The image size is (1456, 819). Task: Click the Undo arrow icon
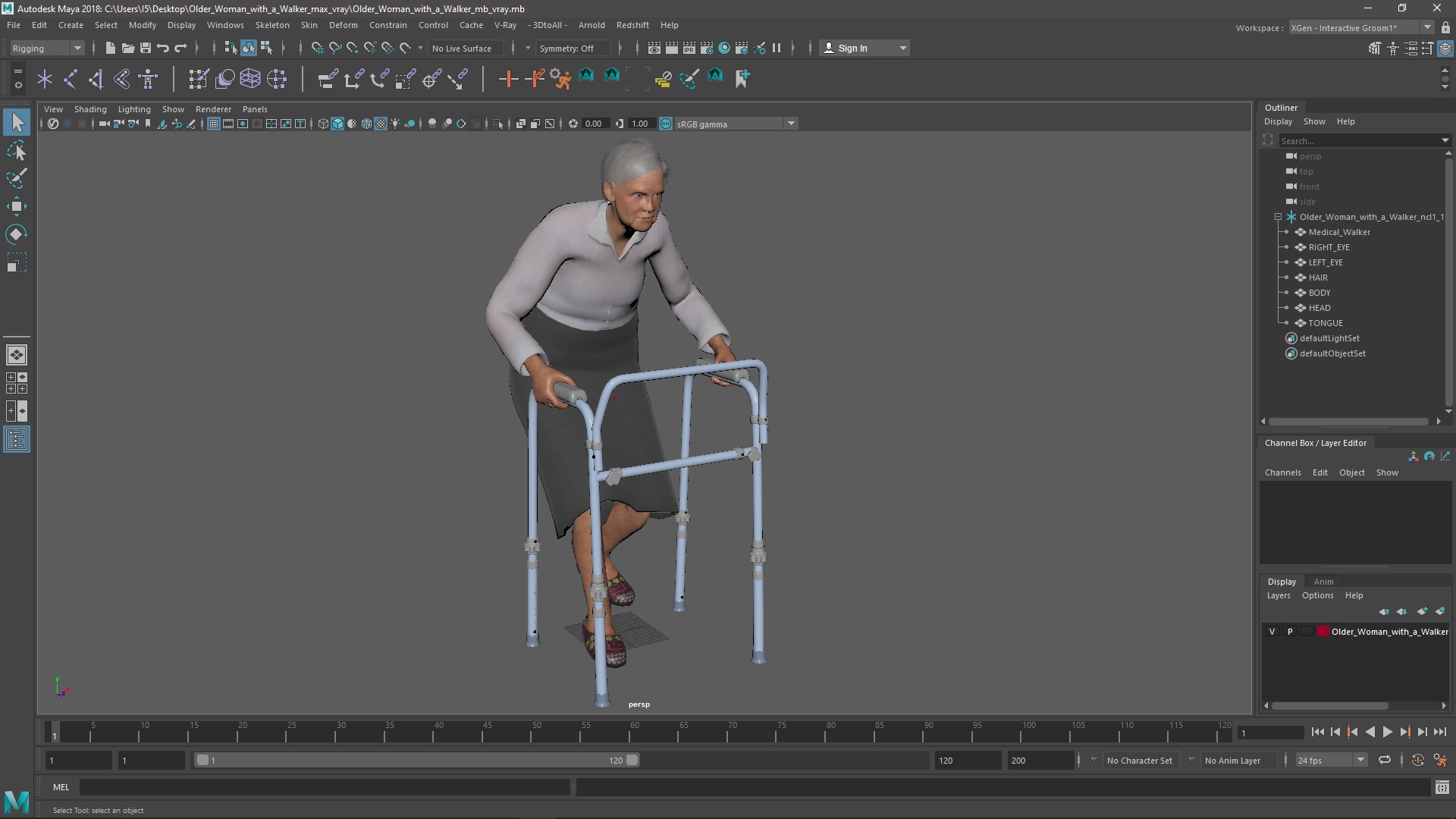(163, 48)
